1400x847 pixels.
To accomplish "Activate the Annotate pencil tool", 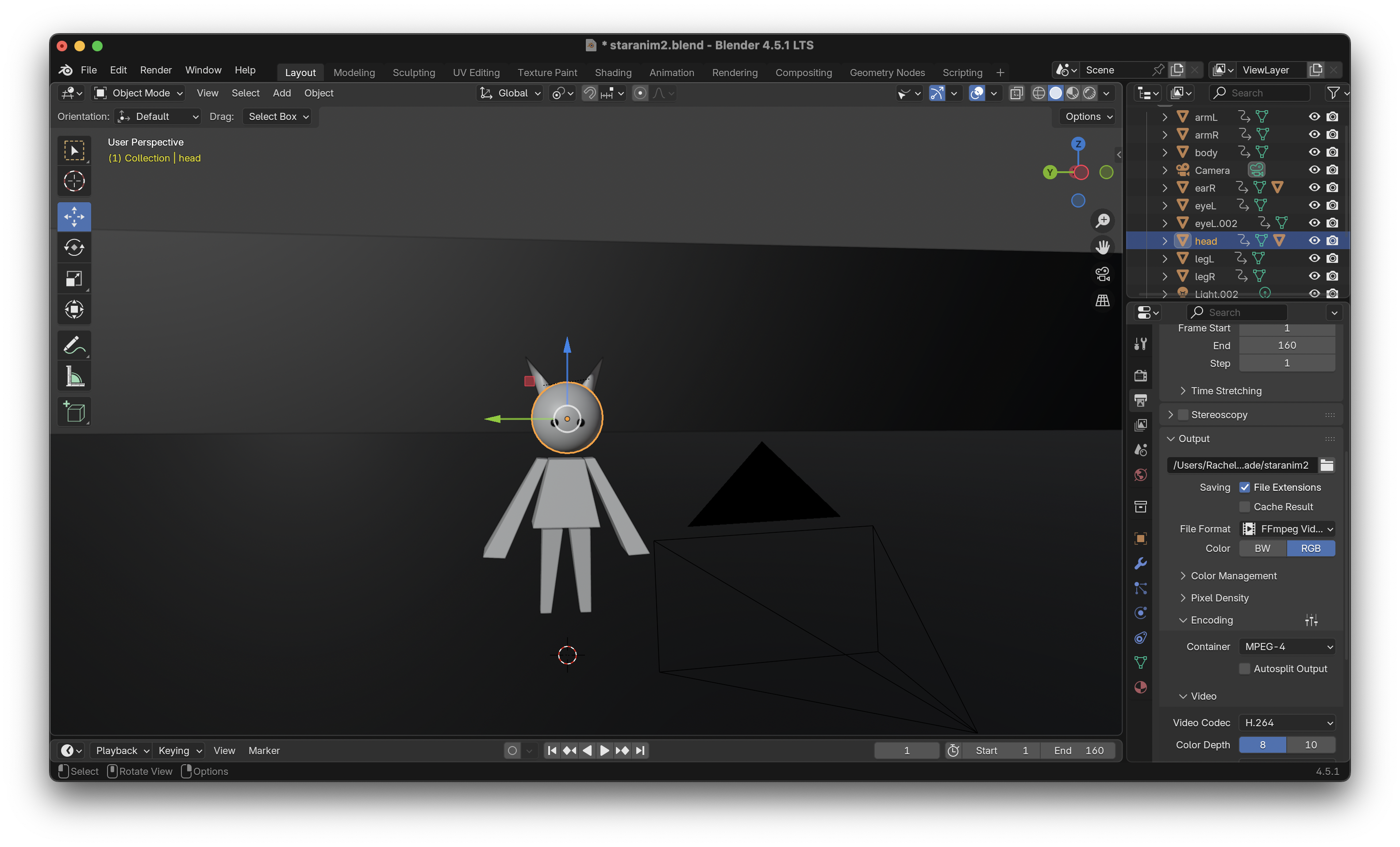I will (x=74, y=345).
